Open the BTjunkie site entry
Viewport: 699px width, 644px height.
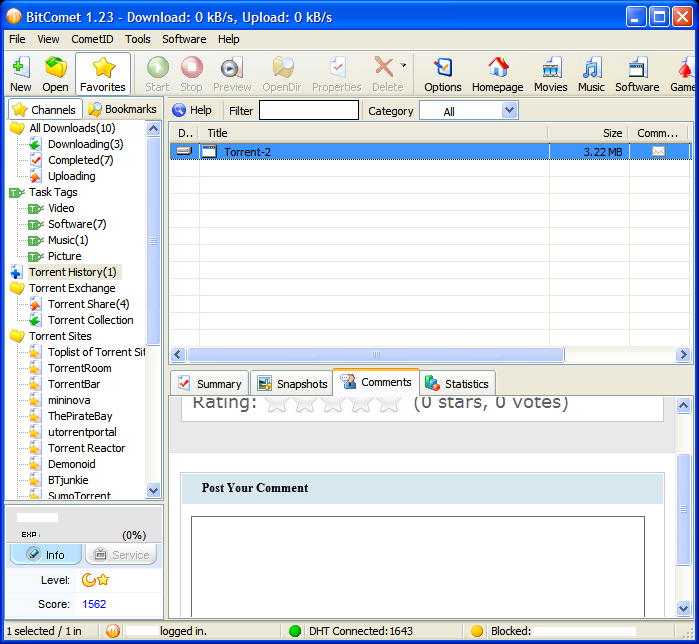pos(68,480)
